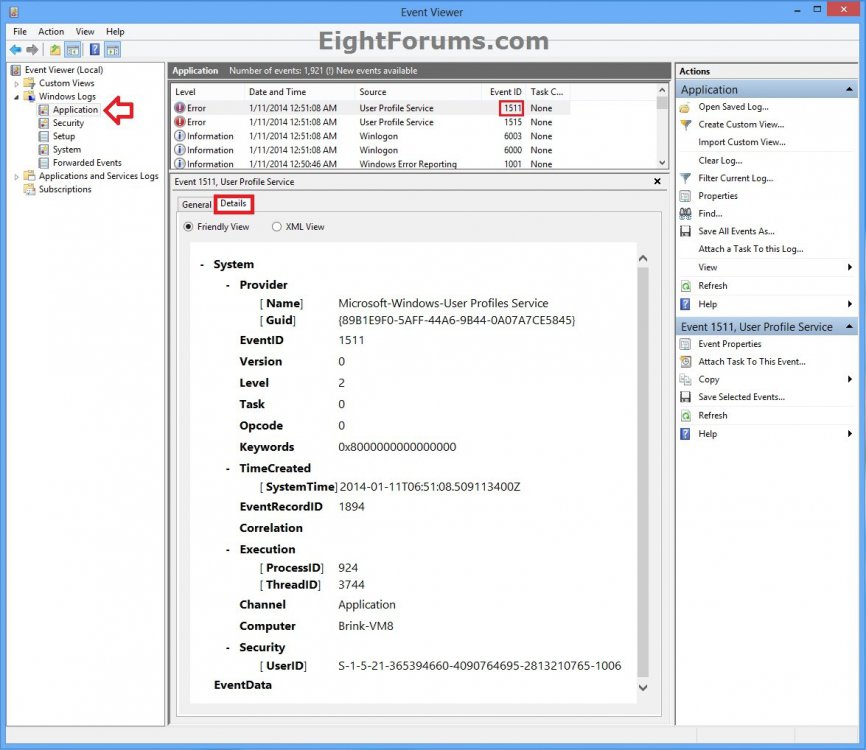
Task: Select the Winlogon 6003 Information event row
Action: (371, 136)
